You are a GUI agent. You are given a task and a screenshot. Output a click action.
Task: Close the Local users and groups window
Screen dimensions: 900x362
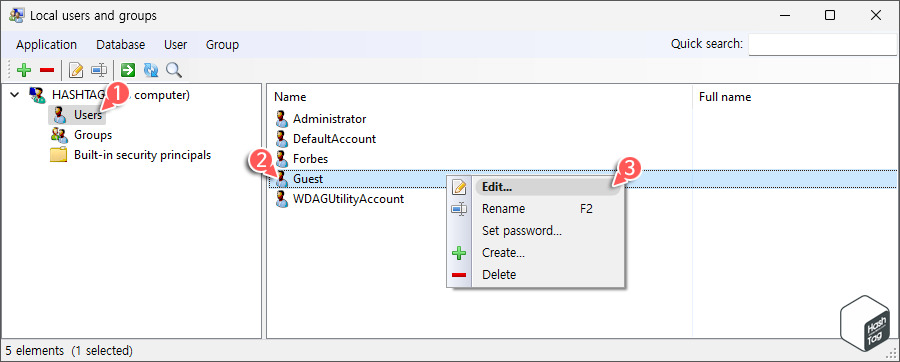(x=876, y=15)
